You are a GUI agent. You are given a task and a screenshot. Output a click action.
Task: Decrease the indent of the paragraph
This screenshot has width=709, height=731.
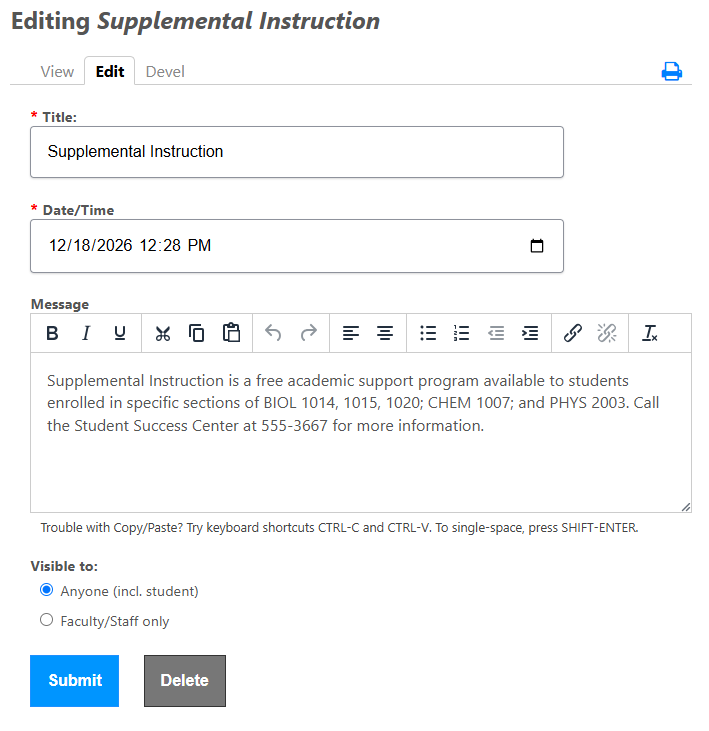496,333
